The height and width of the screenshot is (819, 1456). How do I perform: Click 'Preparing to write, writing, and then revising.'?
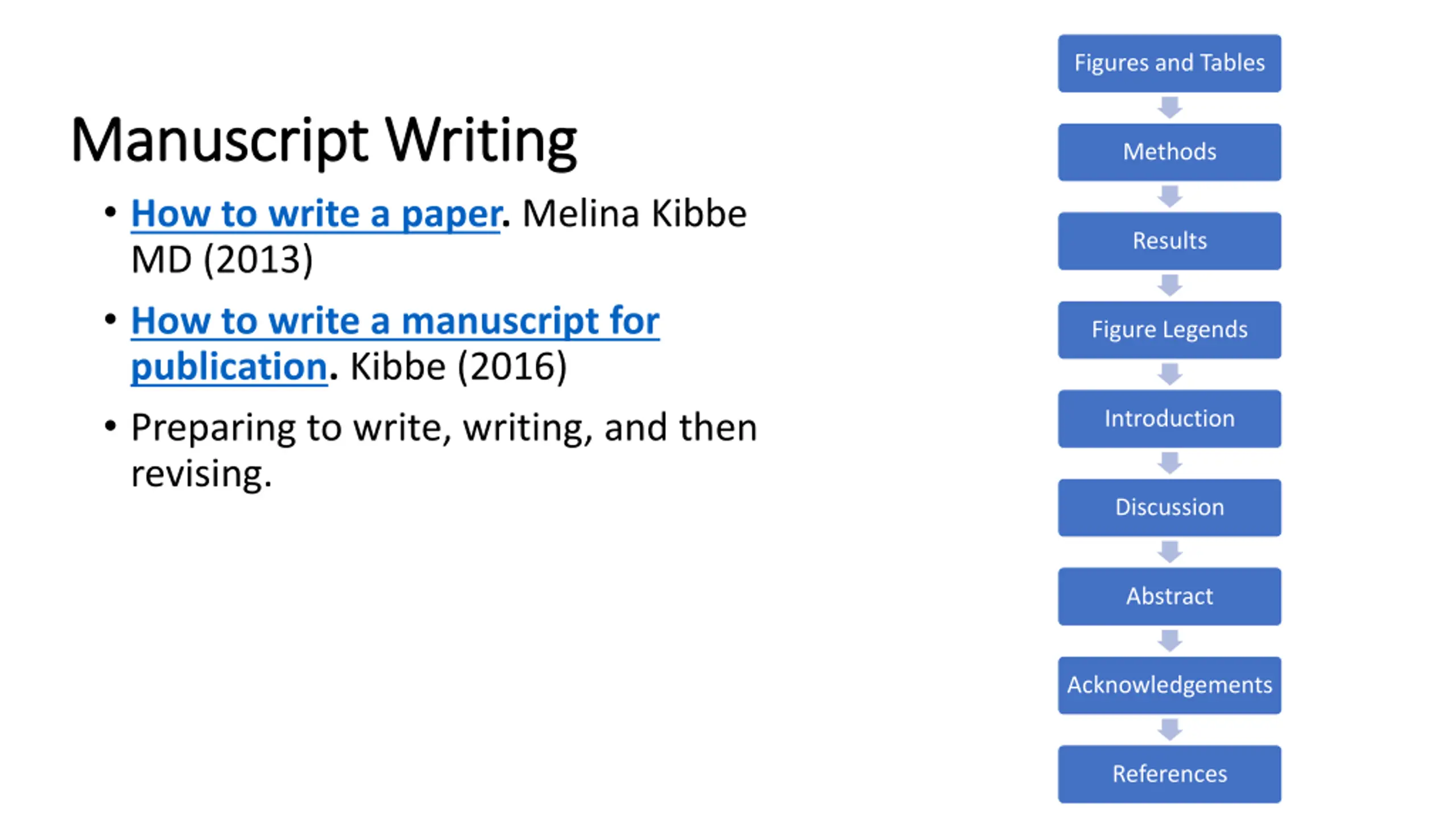pyautogui.click(x=444, y=450)
